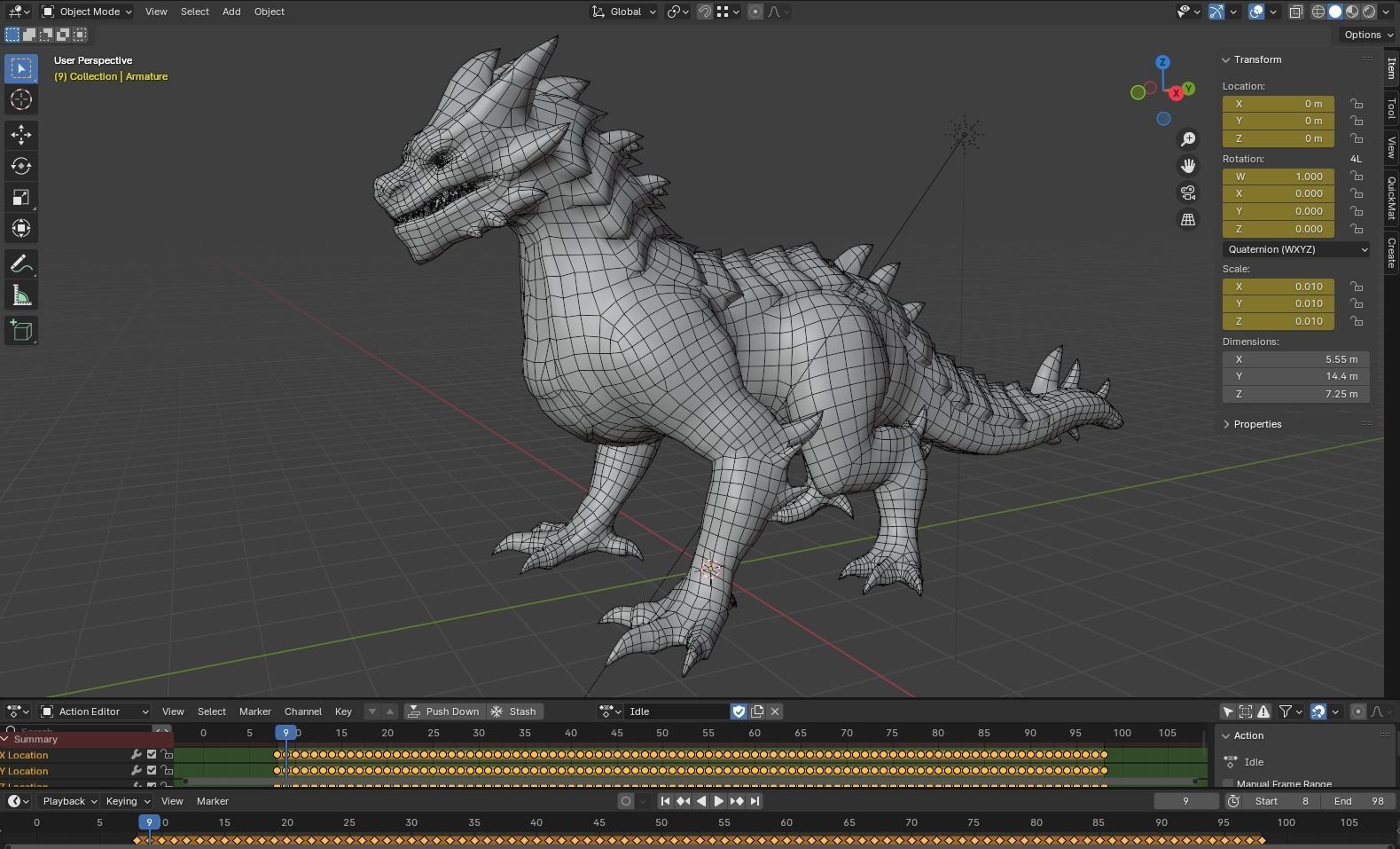1400x849 pixels.
Task: Open the Key menu in Action Editor
Action: tap(343, 711)
